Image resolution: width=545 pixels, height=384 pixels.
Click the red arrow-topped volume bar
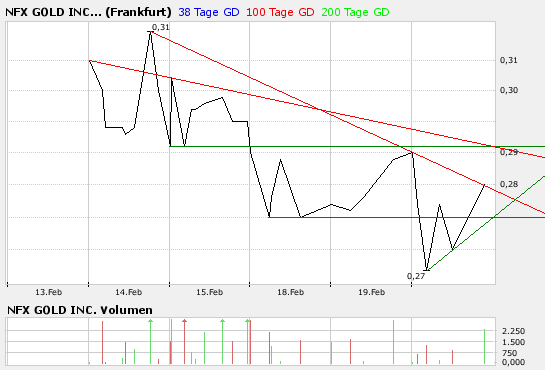pos(185,342)
